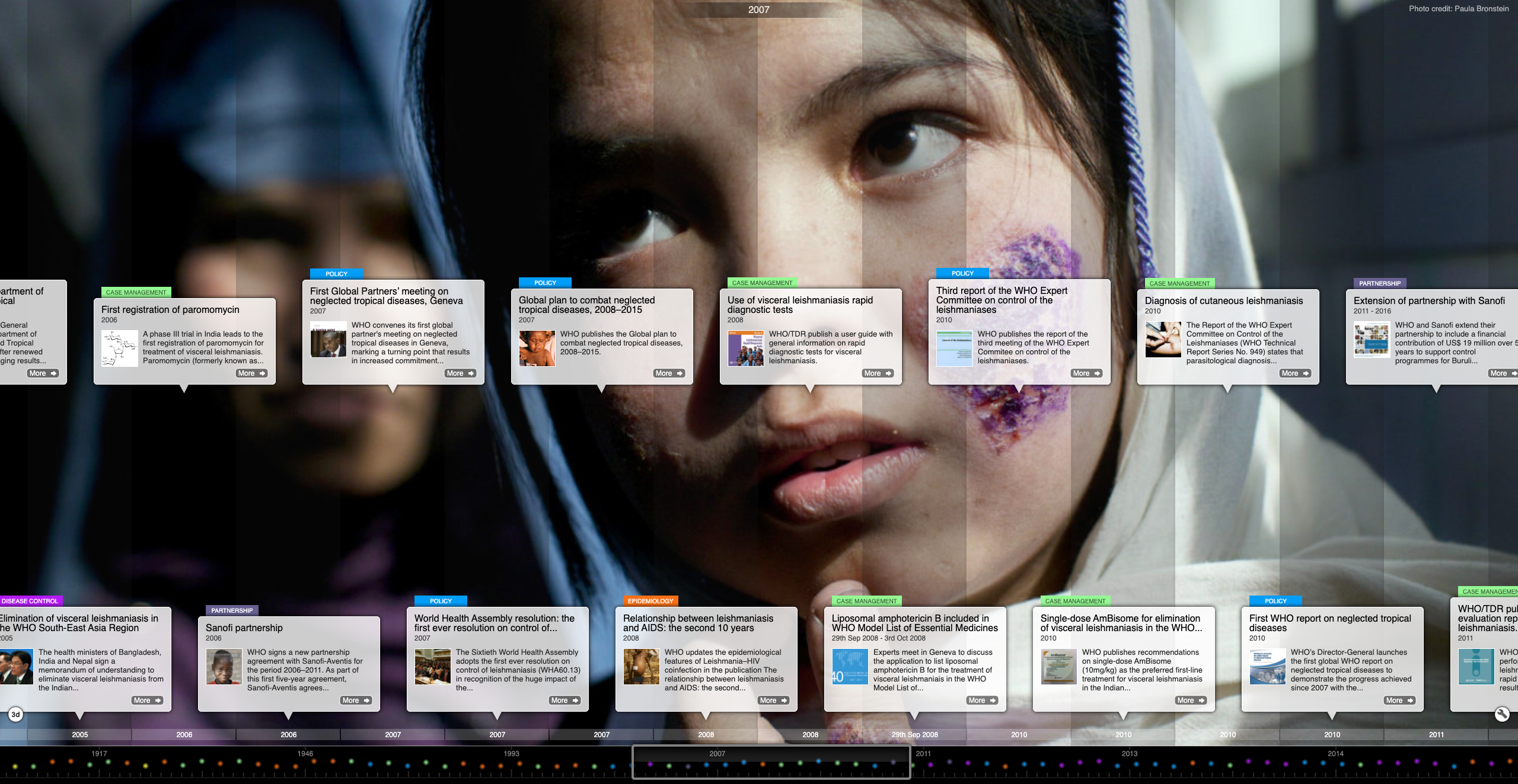Click the More arrow on the paromomycin card
Viewport: 1518px width, 784px height.
pyautogui.click(x=251, y=373)
